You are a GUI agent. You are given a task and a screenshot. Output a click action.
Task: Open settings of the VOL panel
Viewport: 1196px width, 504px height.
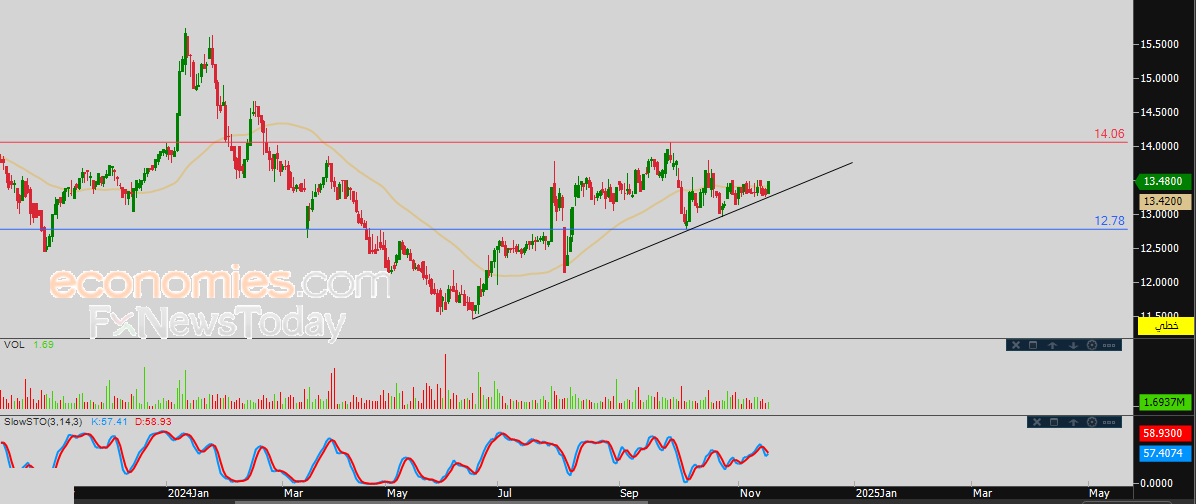point(1092,345)
